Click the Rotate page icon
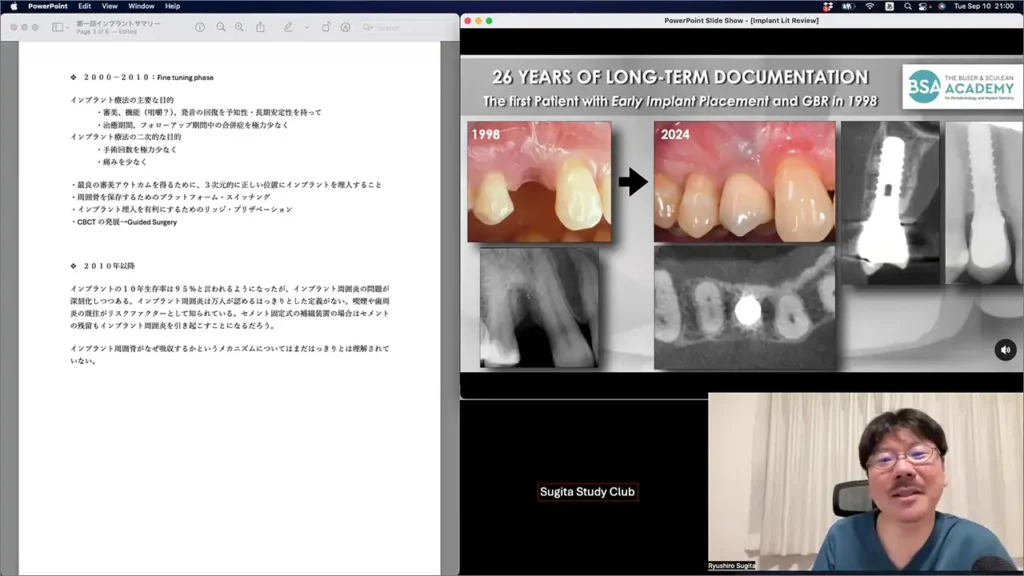Image resolution: width=1024 pixels, height=576 pixels. [326, 27]
